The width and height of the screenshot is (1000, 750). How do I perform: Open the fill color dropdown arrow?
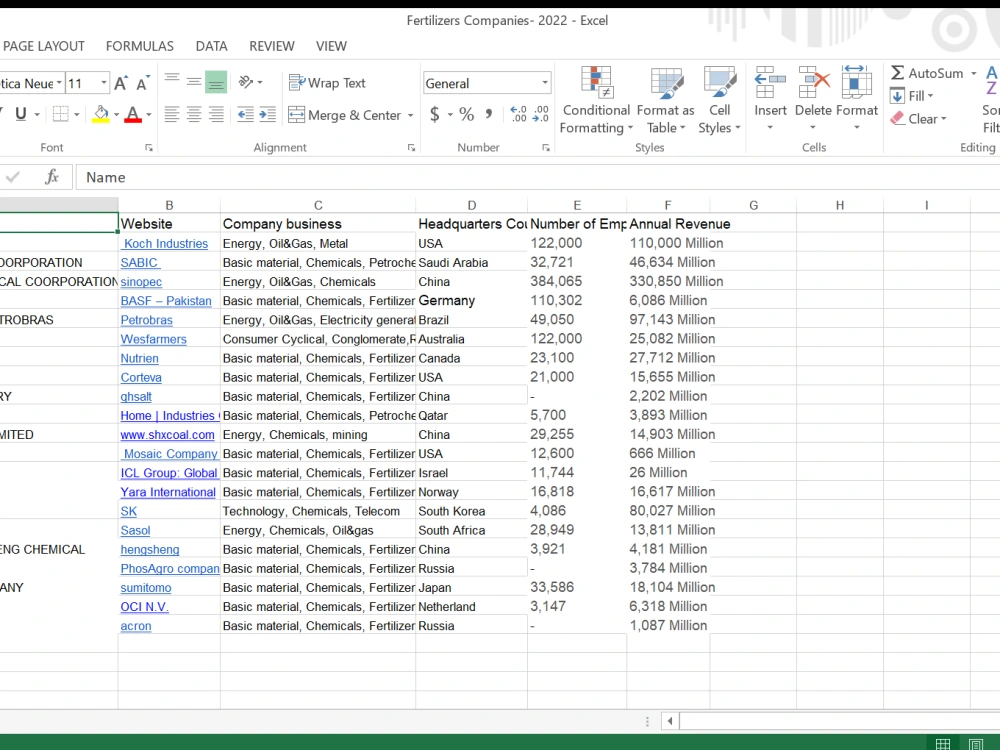pos(116,115)
